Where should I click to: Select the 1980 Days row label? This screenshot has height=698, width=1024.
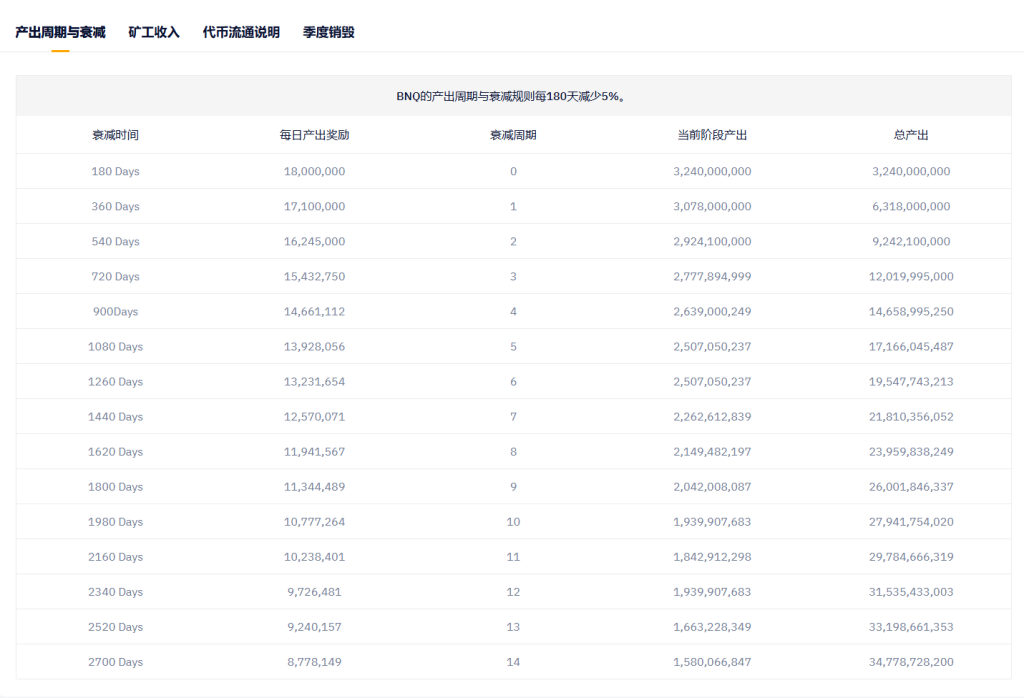click(116, 522)
